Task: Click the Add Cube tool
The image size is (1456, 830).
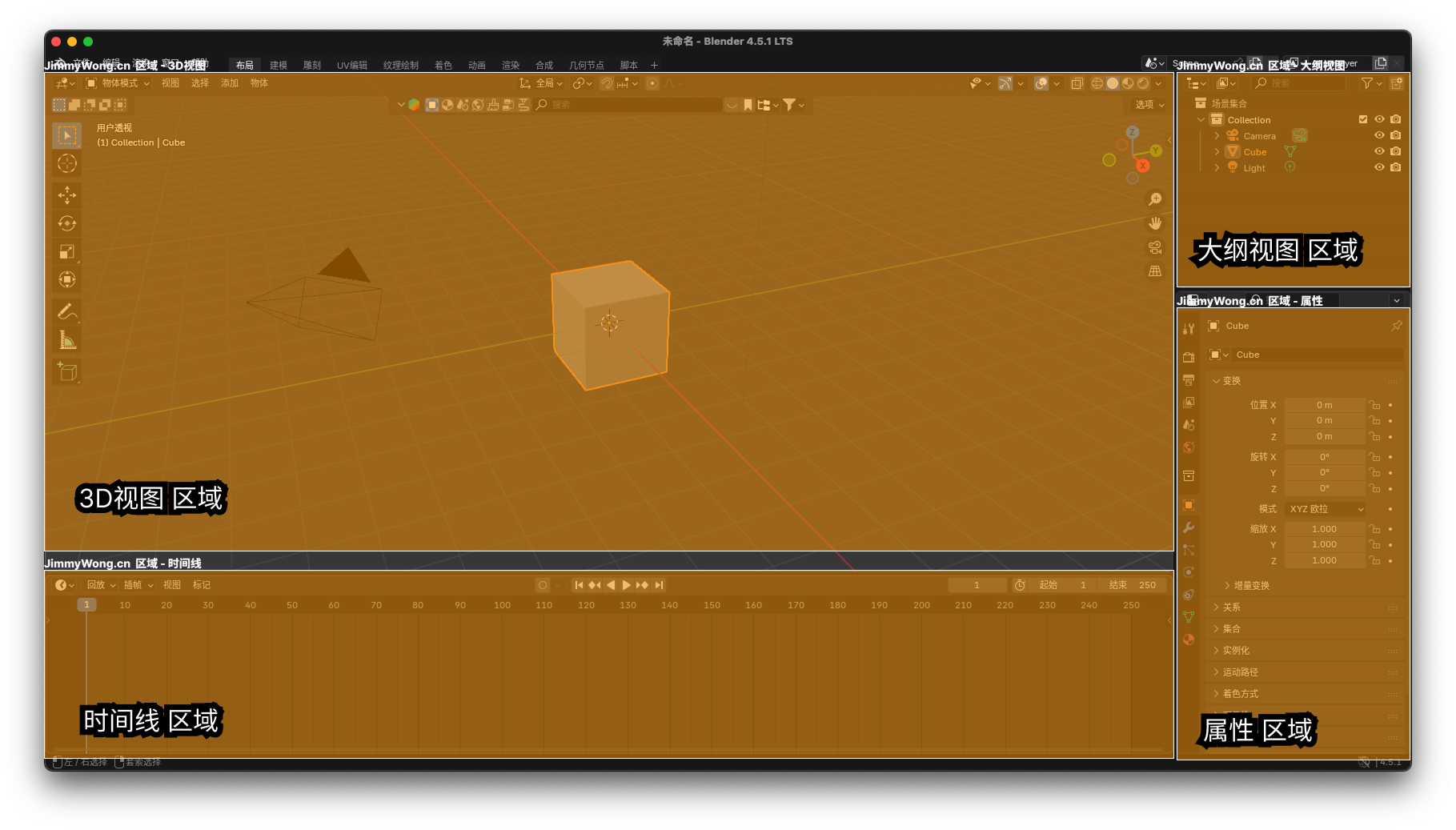Action: [67, 371]
